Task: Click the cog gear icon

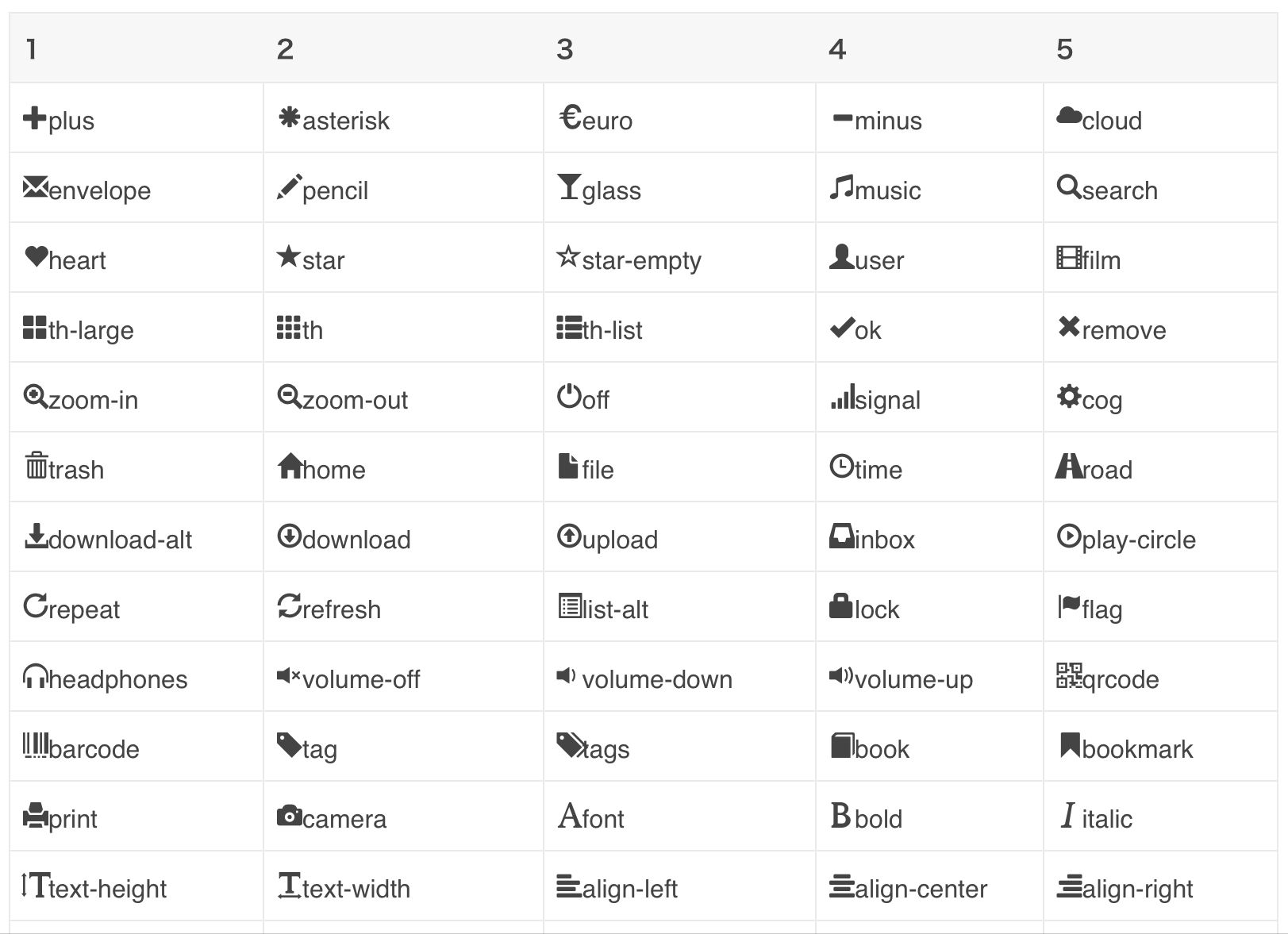Action: (x=1069, y=396)
